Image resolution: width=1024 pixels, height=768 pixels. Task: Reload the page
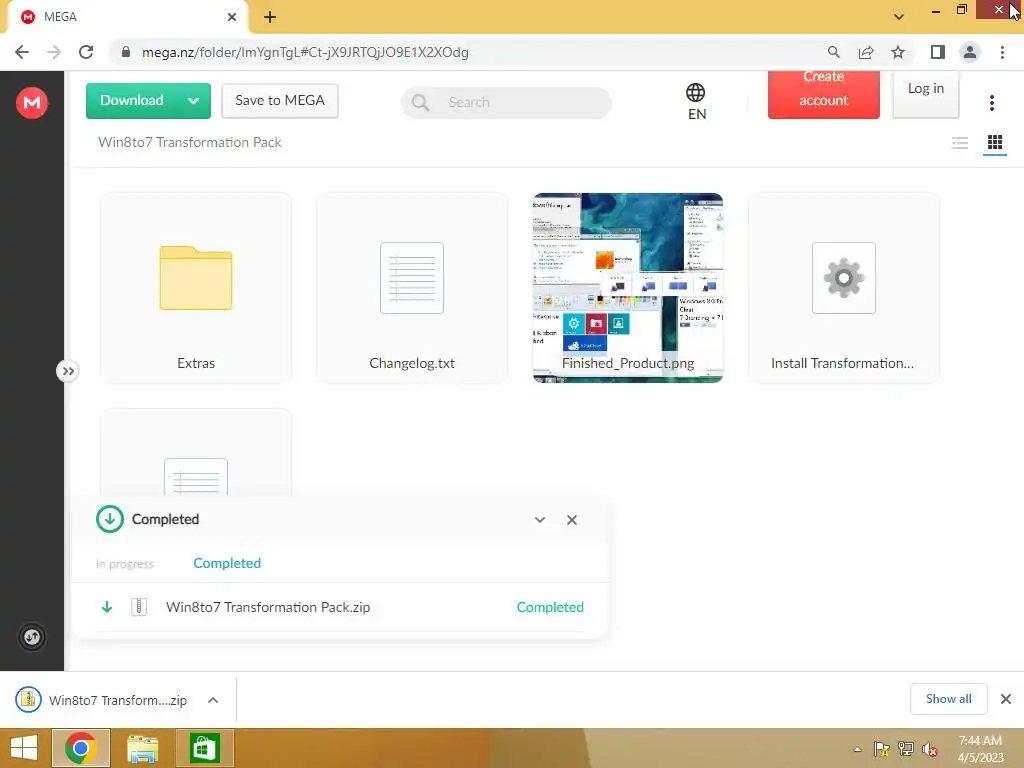click(86, 52)
